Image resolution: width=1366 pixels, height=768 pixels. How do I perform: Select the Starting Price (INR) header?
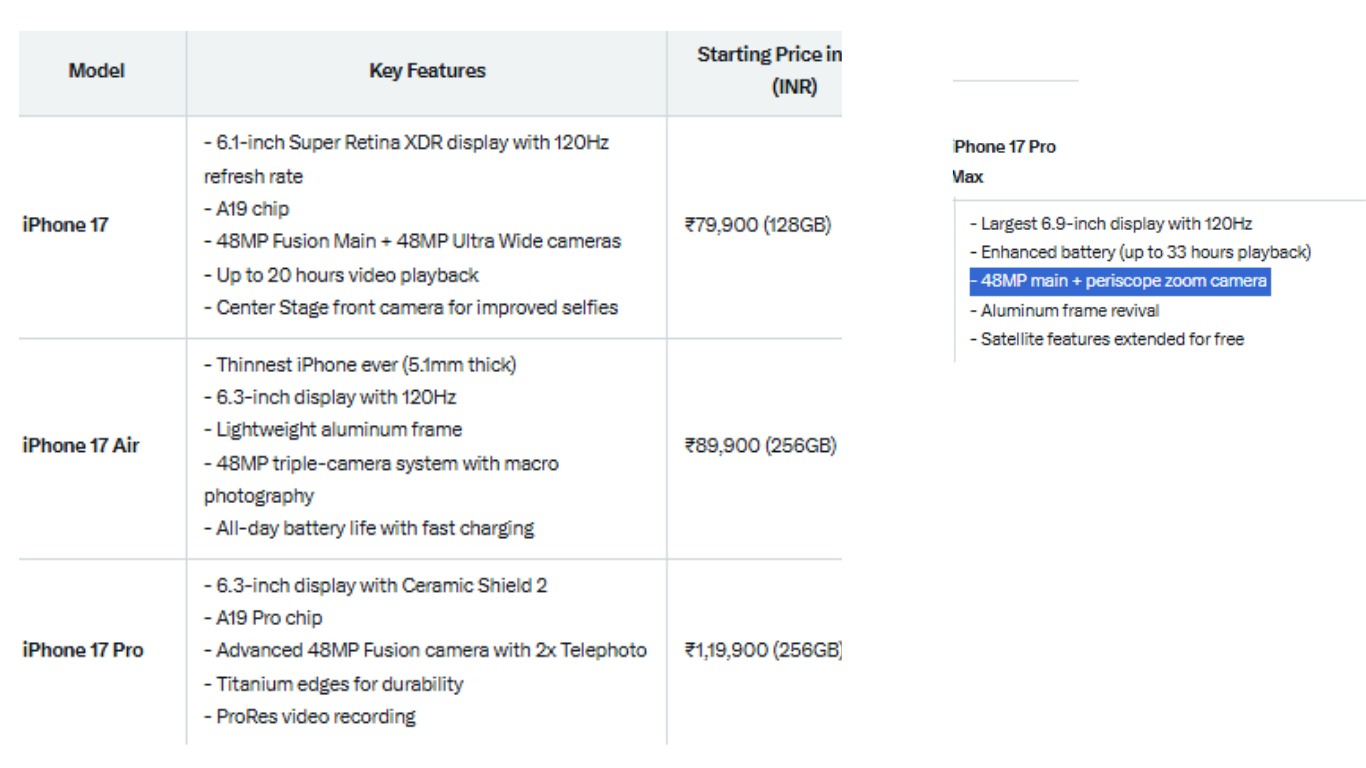click(768, 71)
